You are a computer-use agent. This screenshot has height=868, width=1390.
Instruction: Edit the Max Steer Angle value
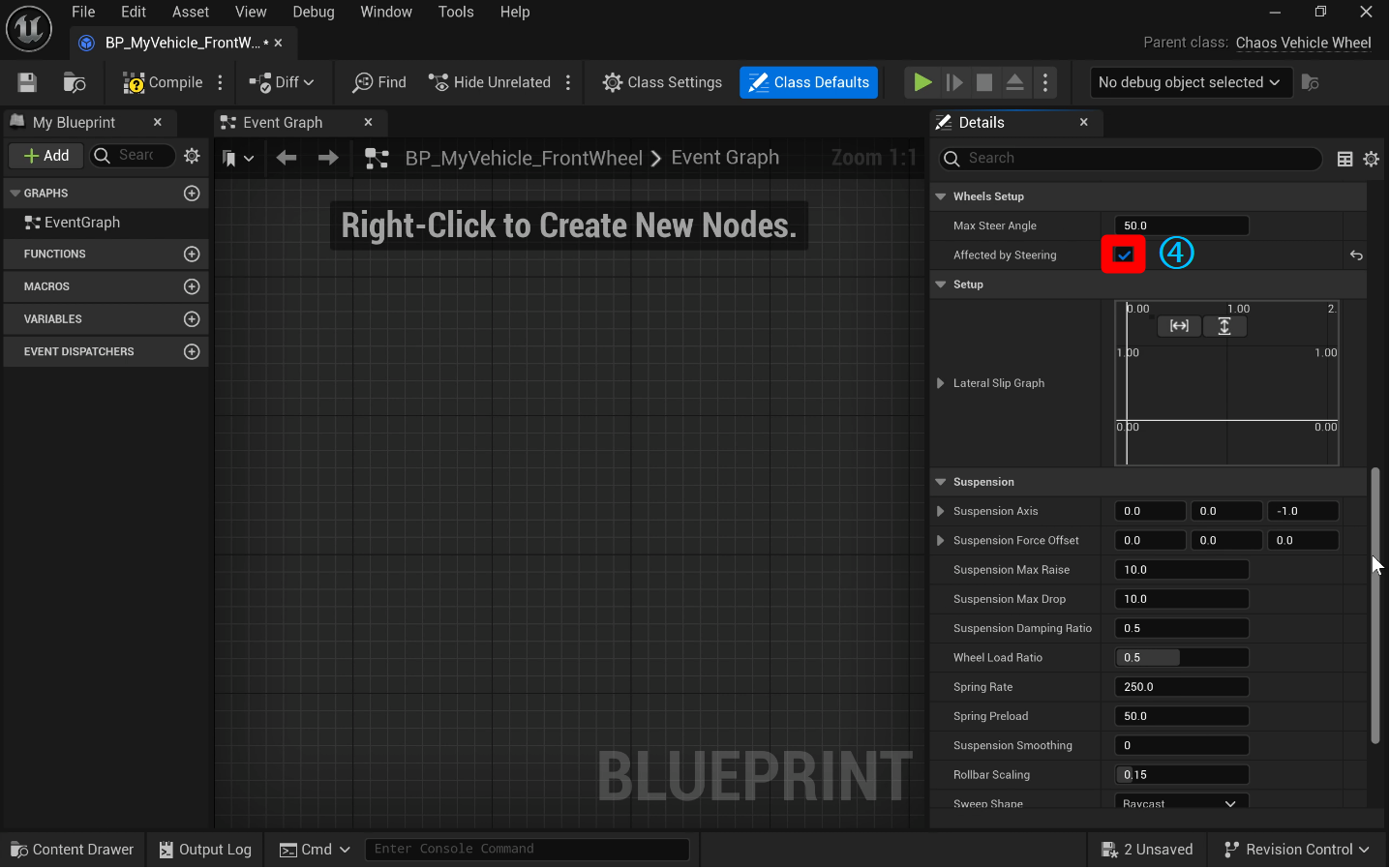(x=1182, y=225)
